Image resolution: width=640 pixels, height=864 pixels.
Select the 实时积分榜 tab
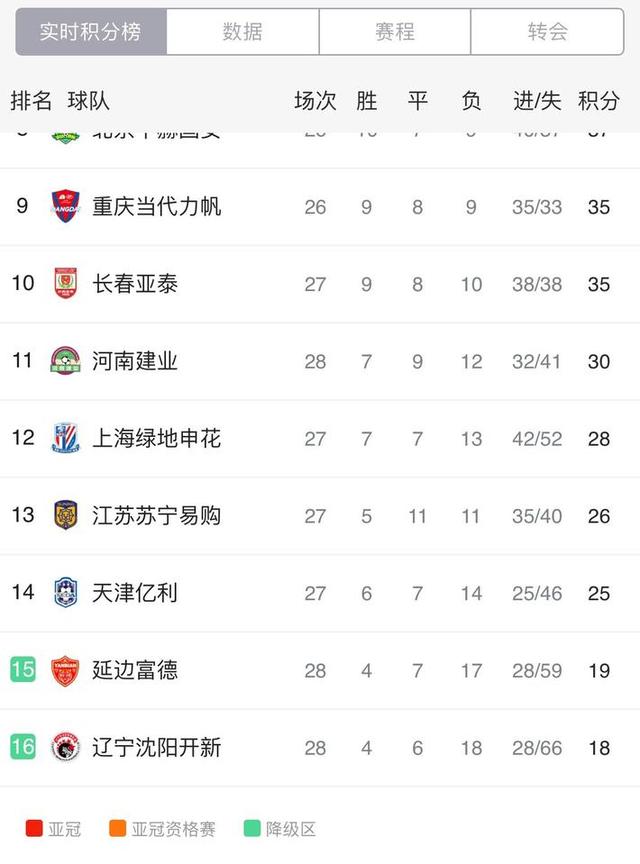[x=91, y=31]
